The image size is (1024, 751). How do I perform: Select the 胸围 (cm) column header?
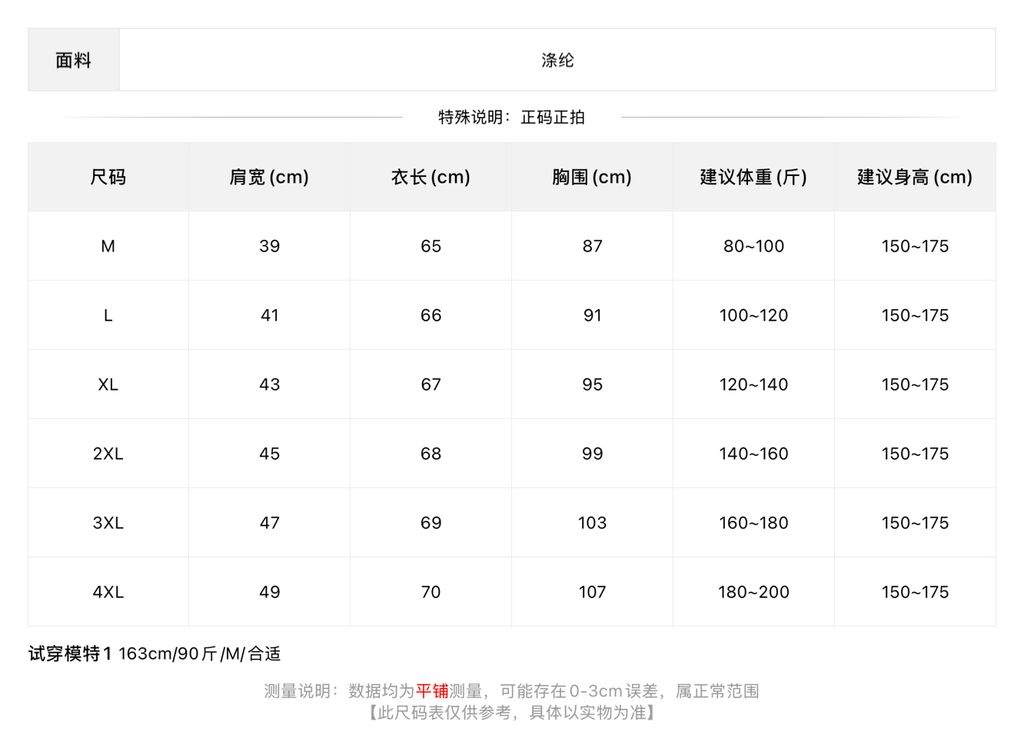tap(592, 177)
